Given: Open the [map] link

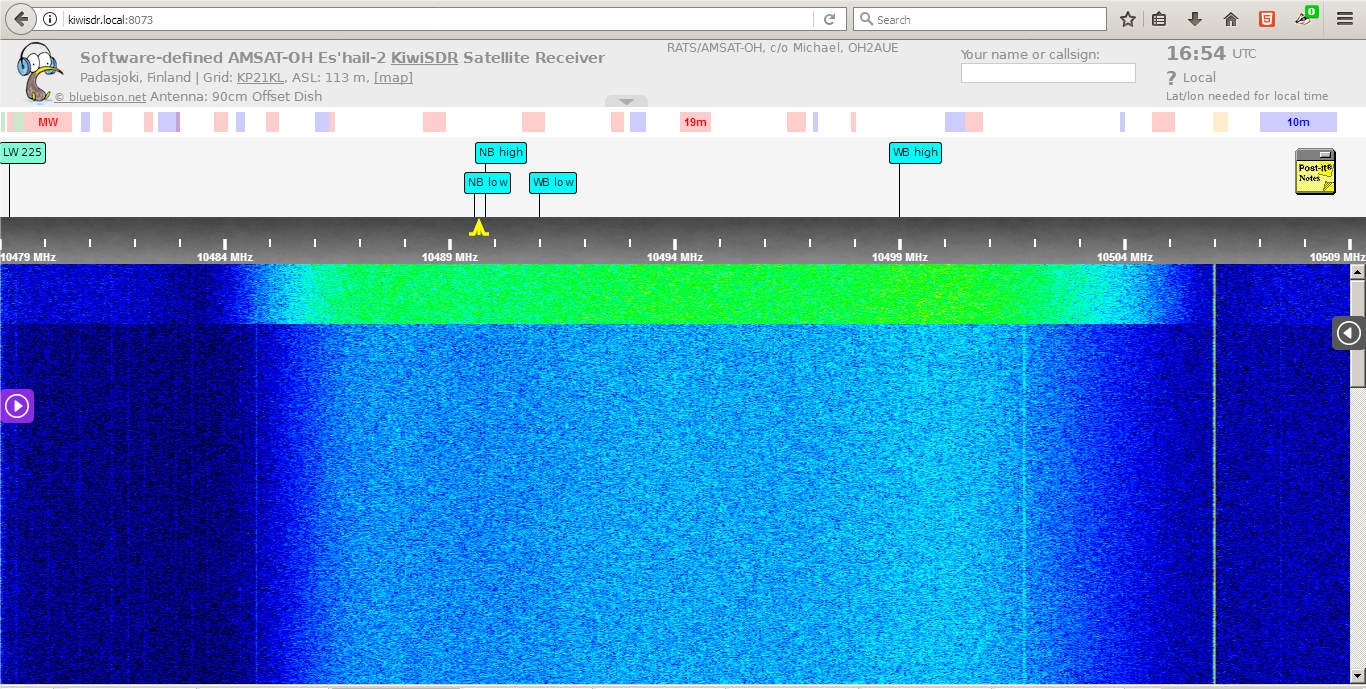Looking at the screenshot, I should 393,78.
